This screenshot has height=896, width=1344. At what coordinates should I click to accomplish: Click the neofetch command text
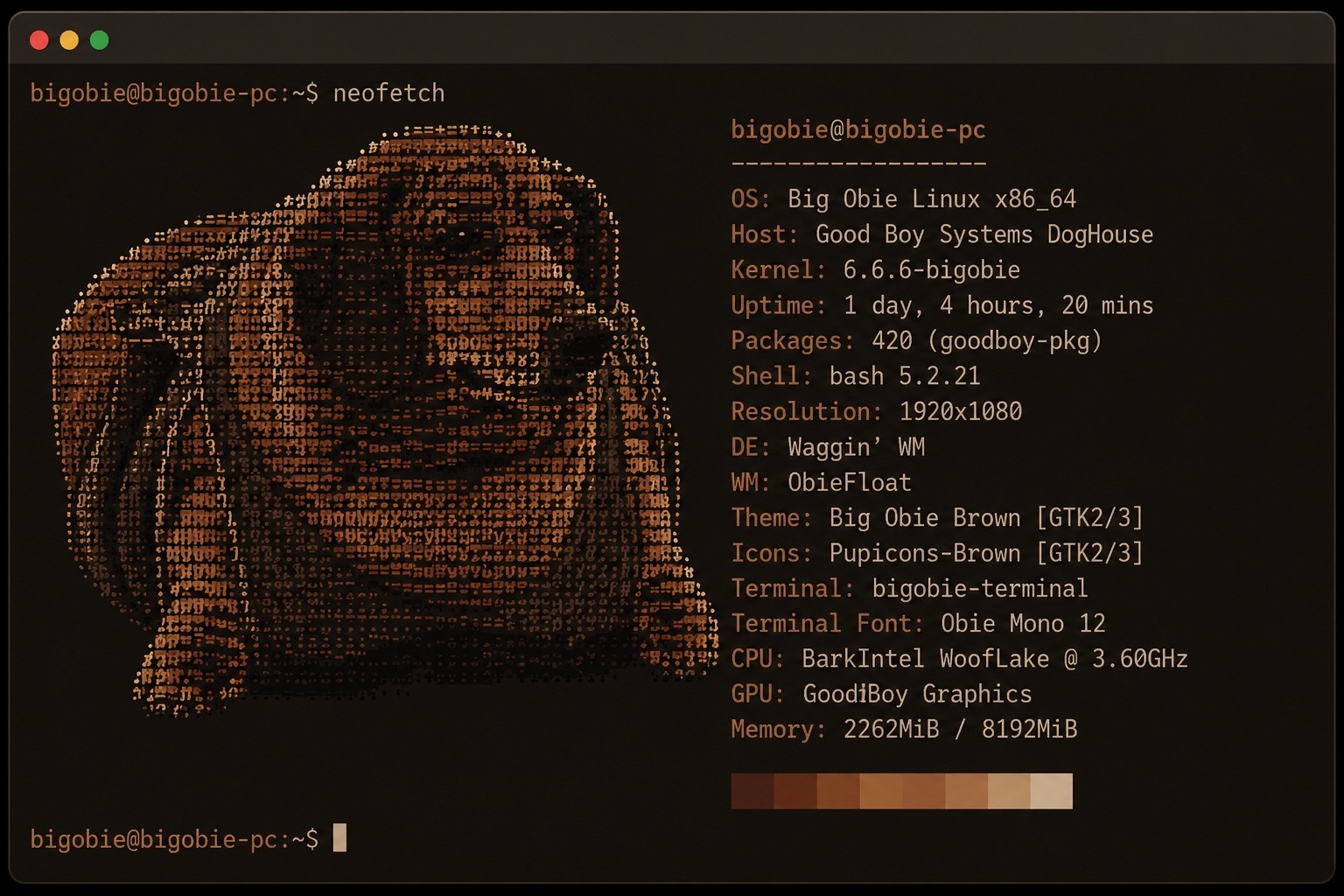tap(388, 93)
